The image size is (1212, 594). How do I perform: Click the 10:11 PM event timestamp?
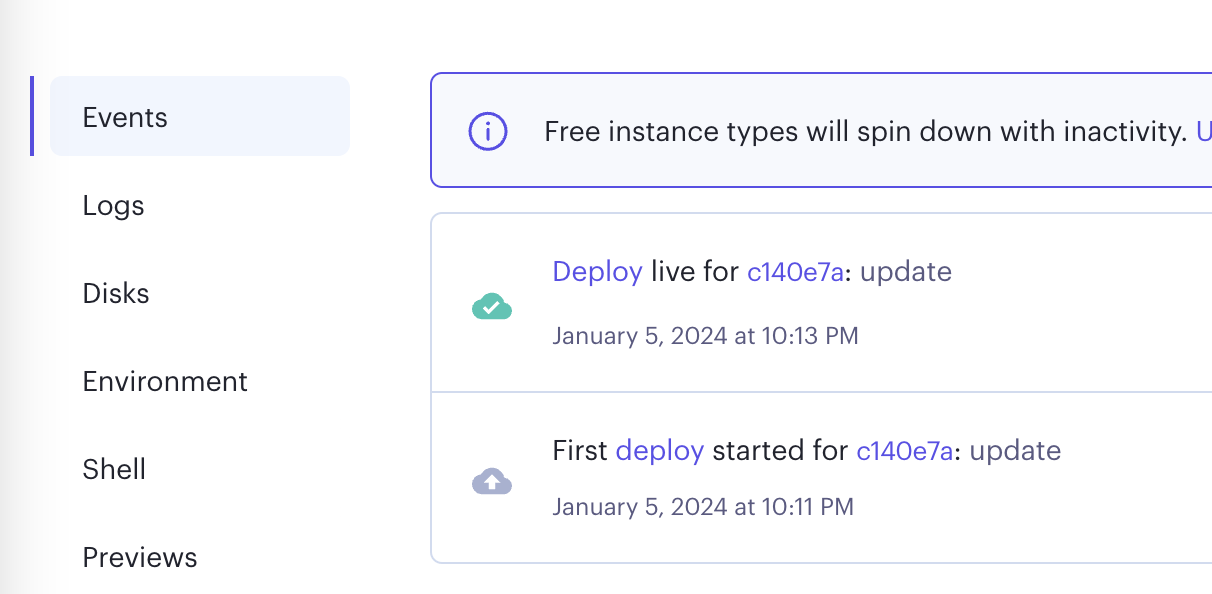tap(703, 507)
